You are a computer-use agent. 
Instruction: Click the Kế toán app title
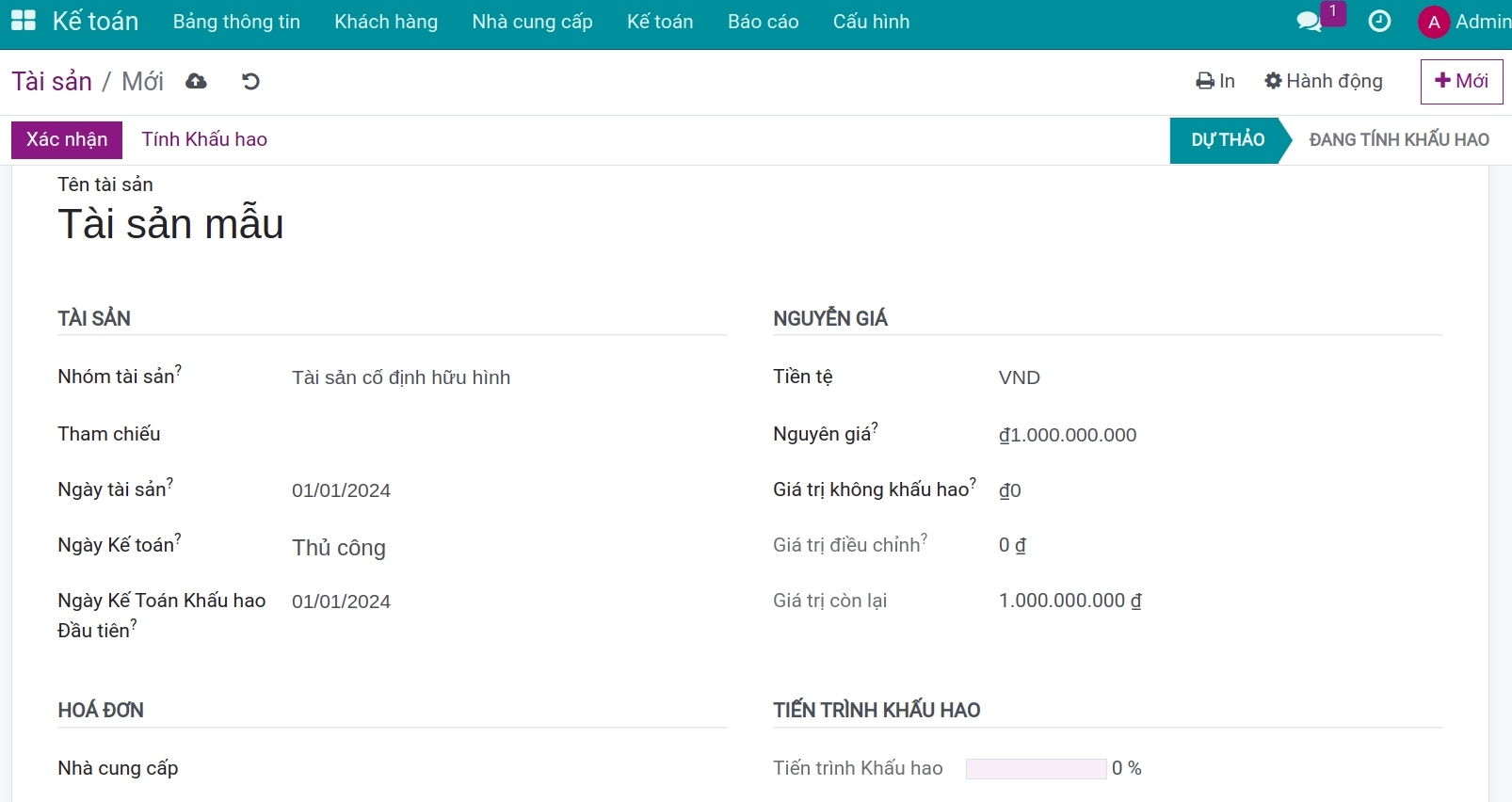coord(95,21)
